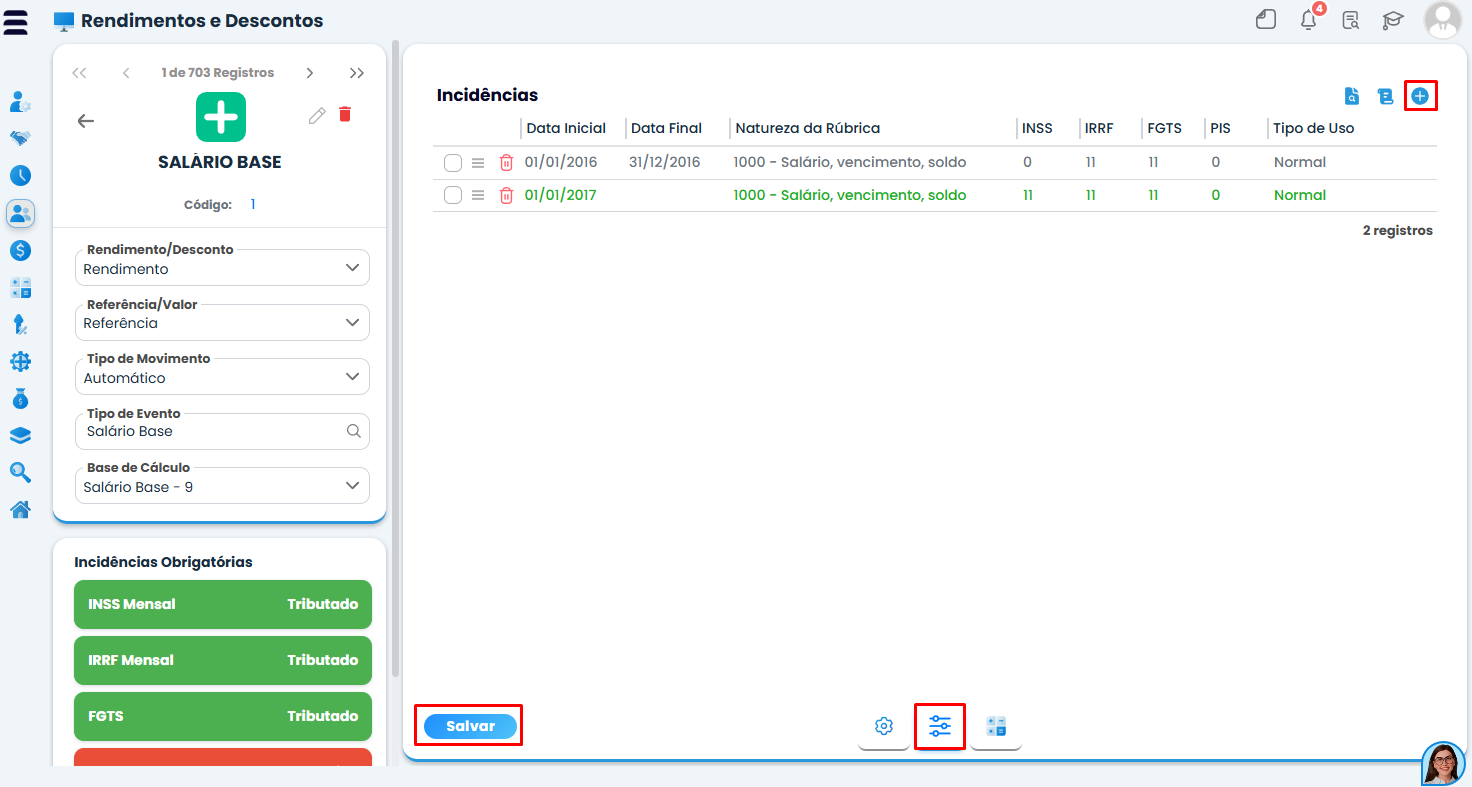
Task: Jump to first record
Action: click(x=79, y=73)
